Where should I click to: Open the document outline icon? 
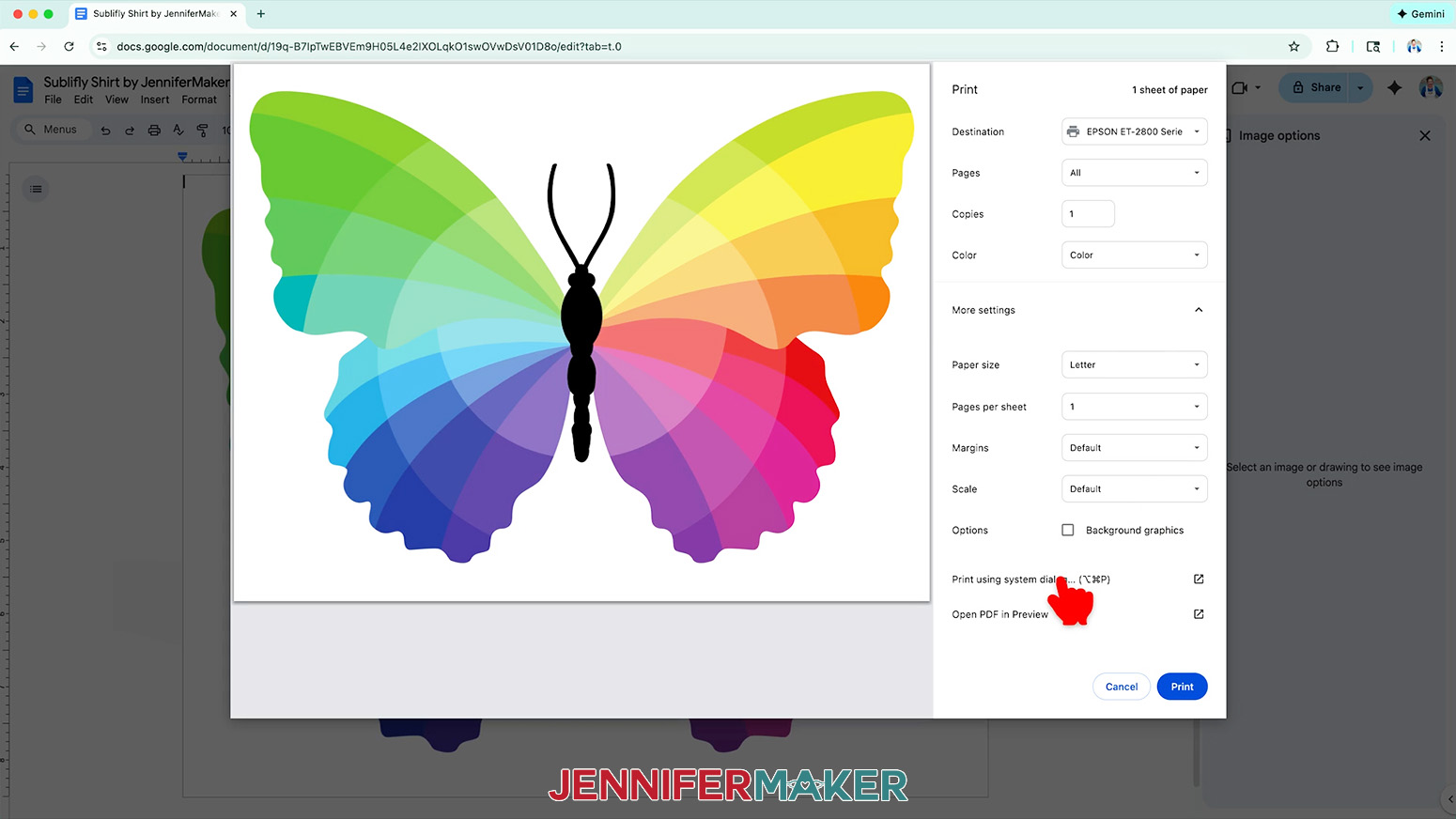point(36,189)
